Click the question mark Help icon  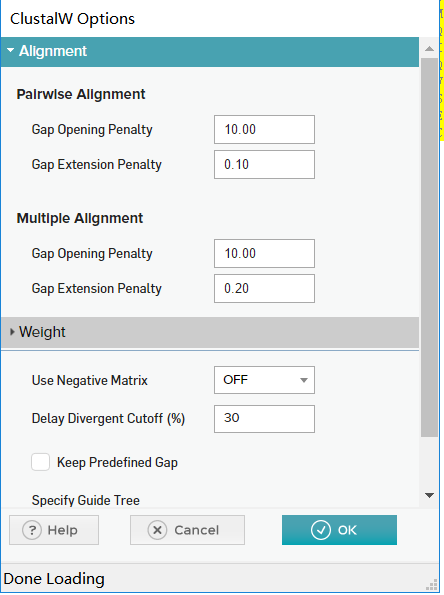(32, 530)
